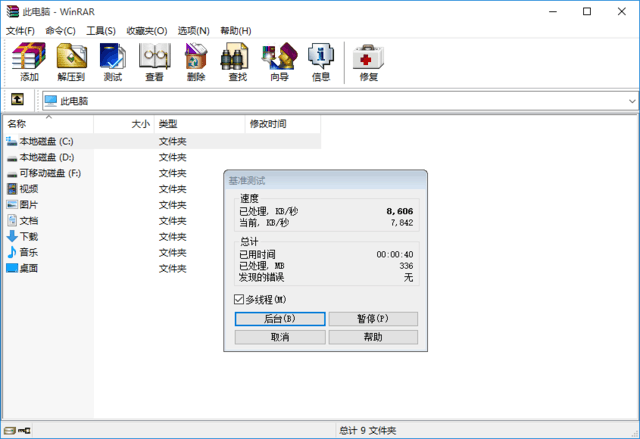Click the desktop icon beside 桌面
This screenshot has width=640, height=439.
click(x=12, y=268)
